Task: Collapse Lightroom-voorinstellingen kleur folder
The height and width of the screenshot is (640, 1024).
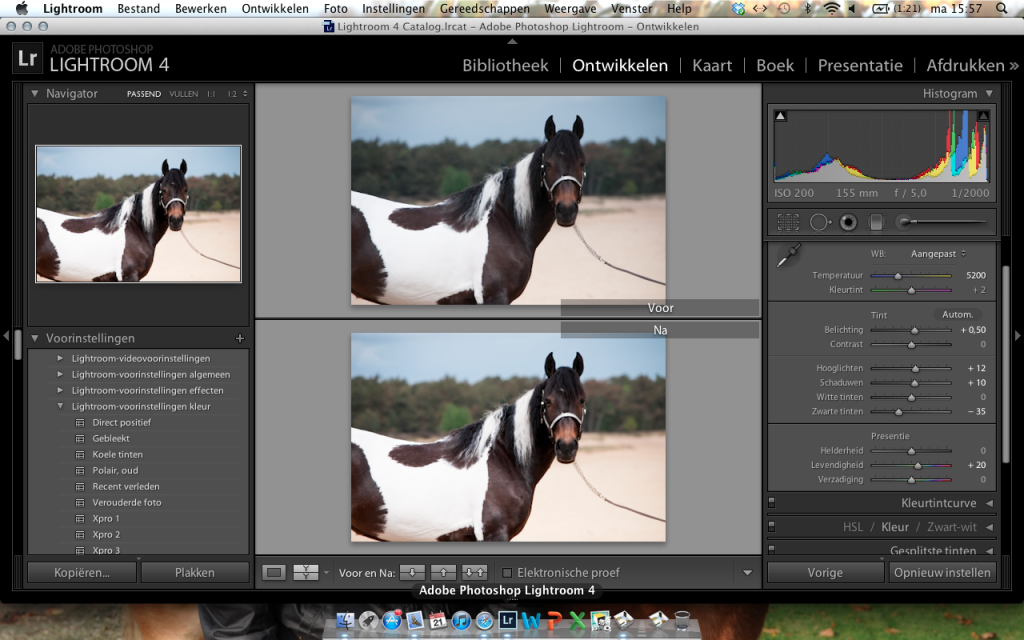Action: coord(60,406)
